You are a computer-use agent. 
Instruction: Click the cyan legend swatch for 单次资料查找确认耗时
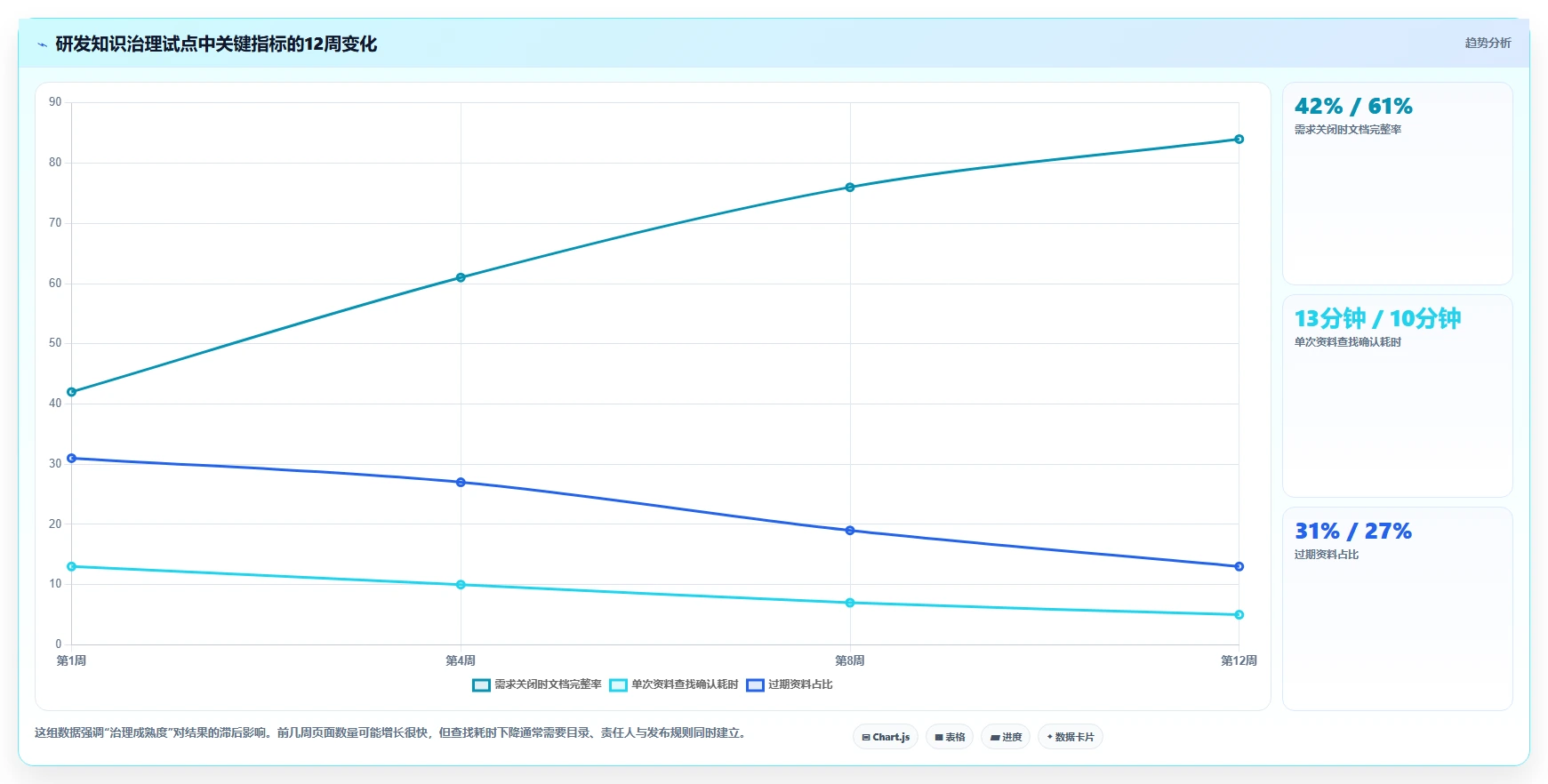click(618, 684)
